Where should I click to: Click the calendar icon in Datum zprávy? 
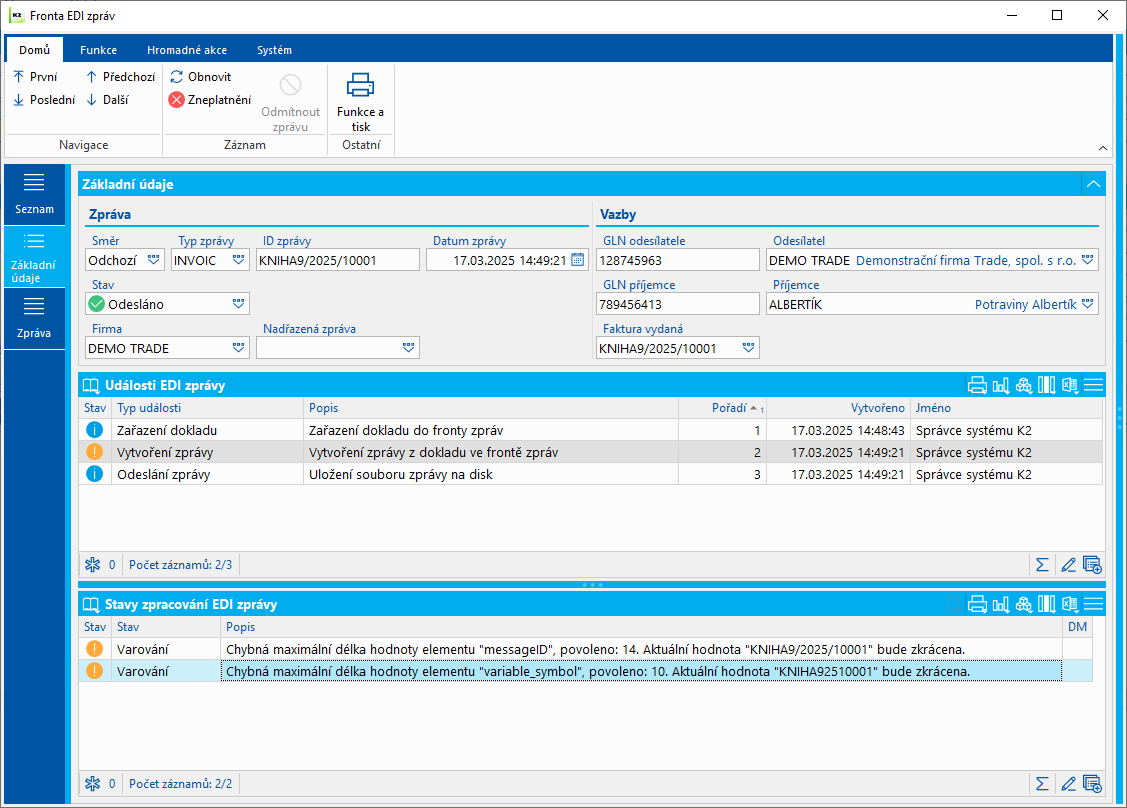(577, 260)
